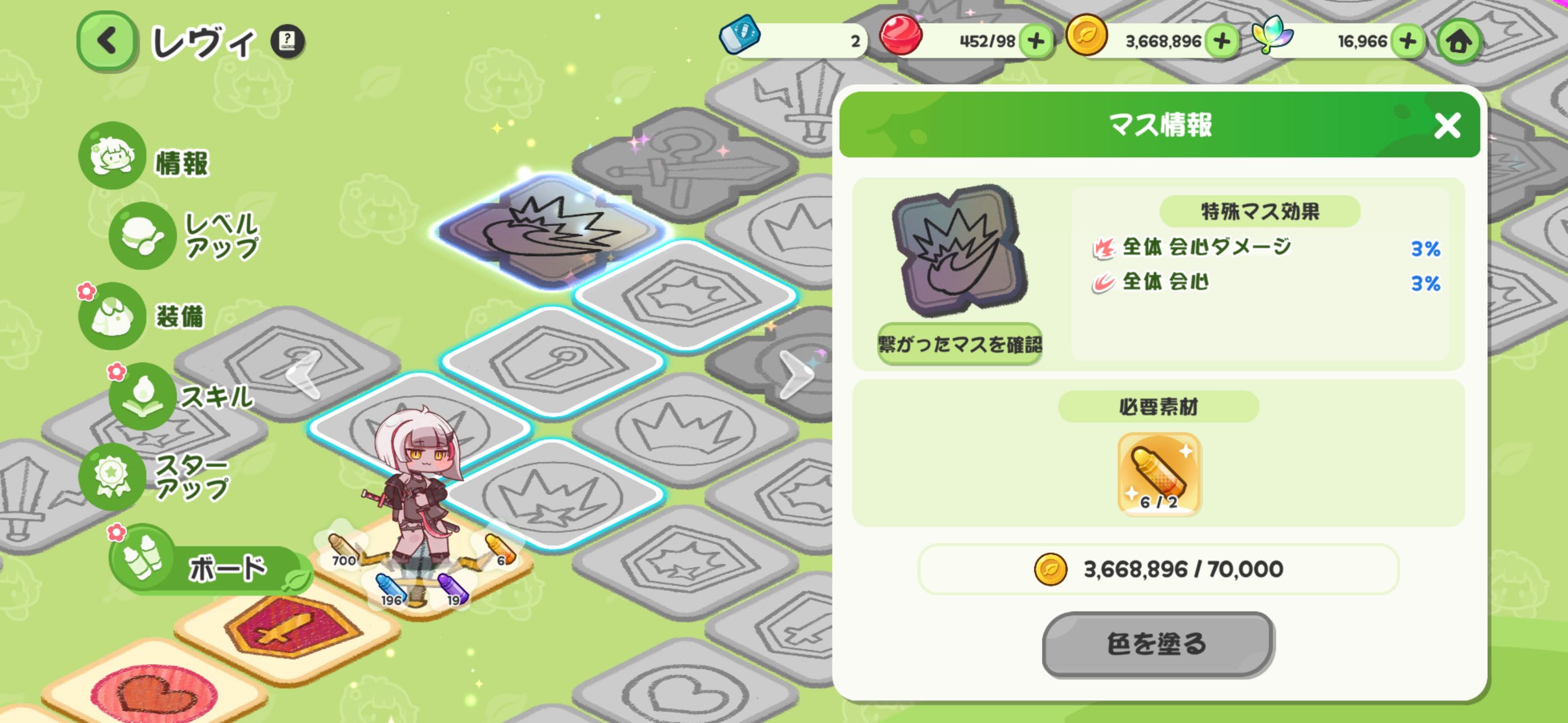Tap the home icon button
The image size is (1568, 723).
(x=1459, y=41)
